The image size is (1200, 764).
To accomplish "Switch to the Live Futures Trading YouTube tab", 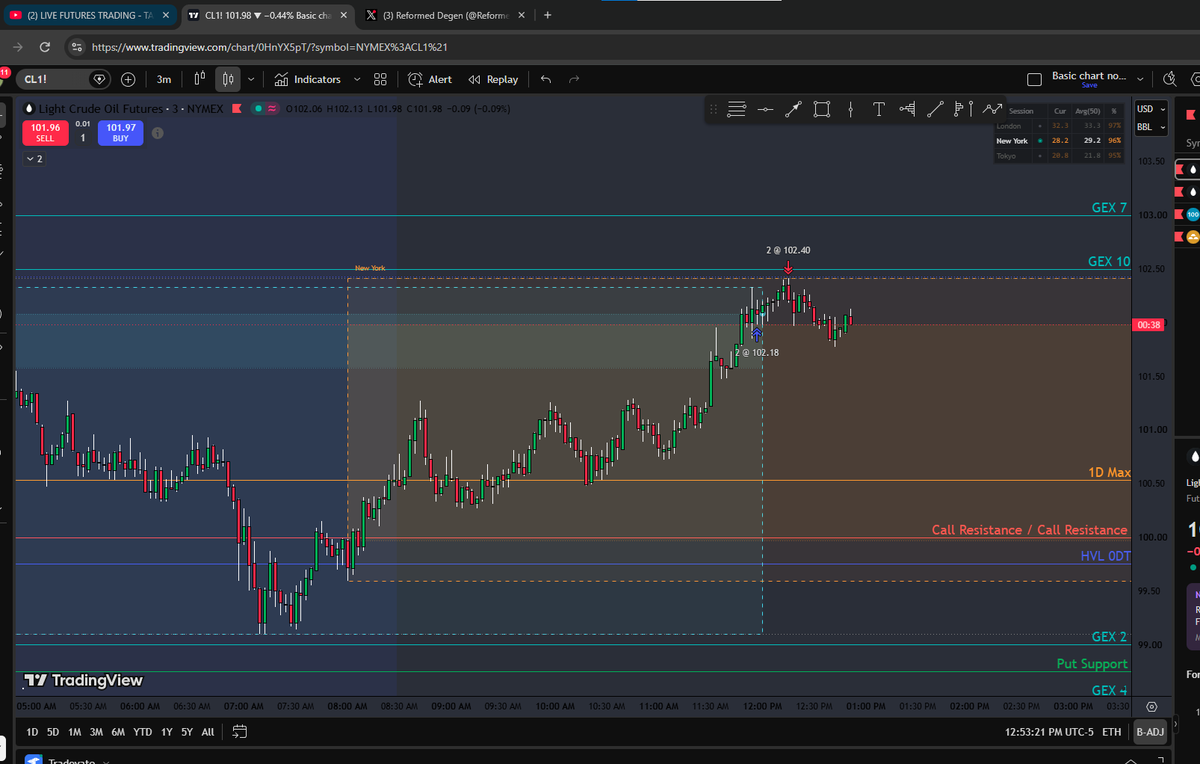I will pyautogui.click(x=92, y=16).
